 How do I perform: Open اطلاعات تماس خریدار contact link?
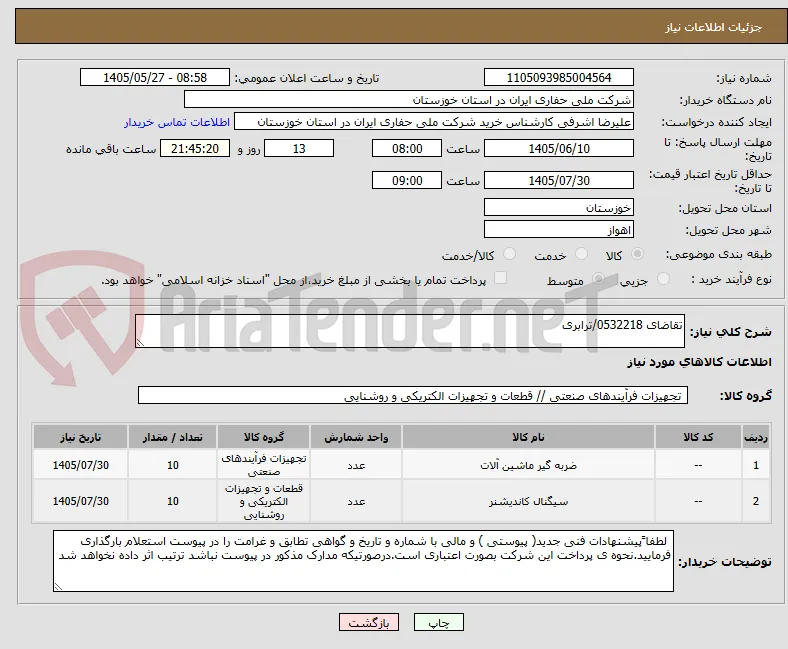[177, 122]
